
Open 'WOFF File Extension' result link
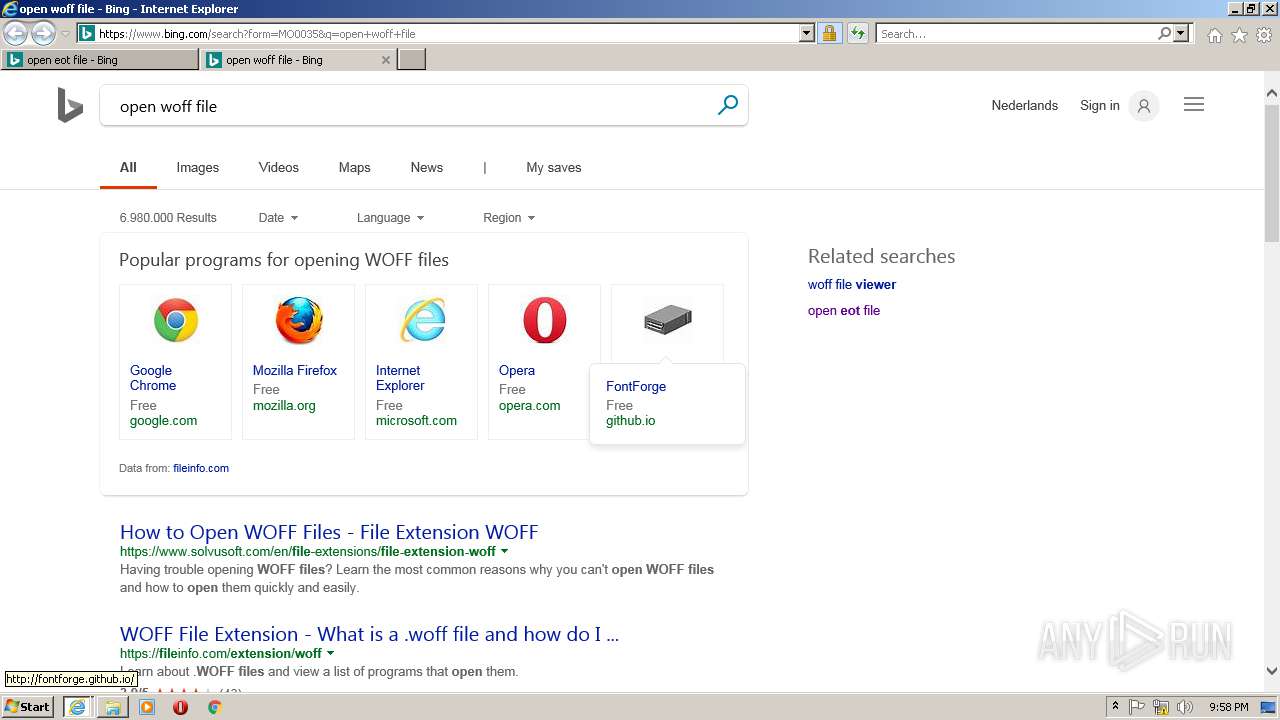[x=369, y=634]
